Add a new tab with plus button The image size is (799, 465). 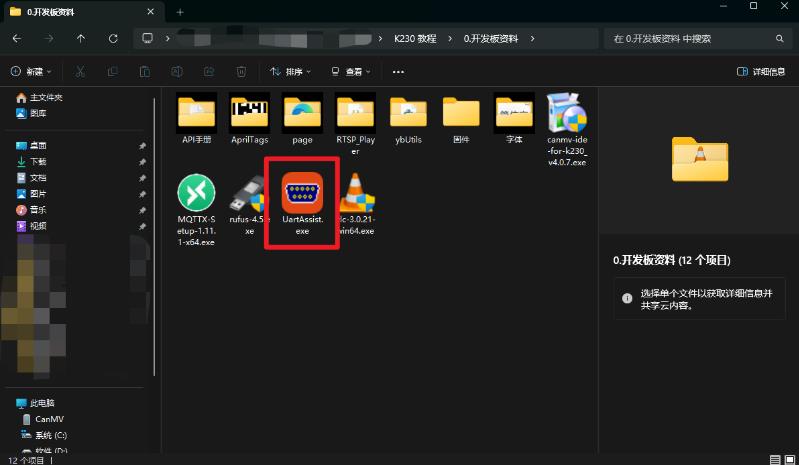coord(180,12)
